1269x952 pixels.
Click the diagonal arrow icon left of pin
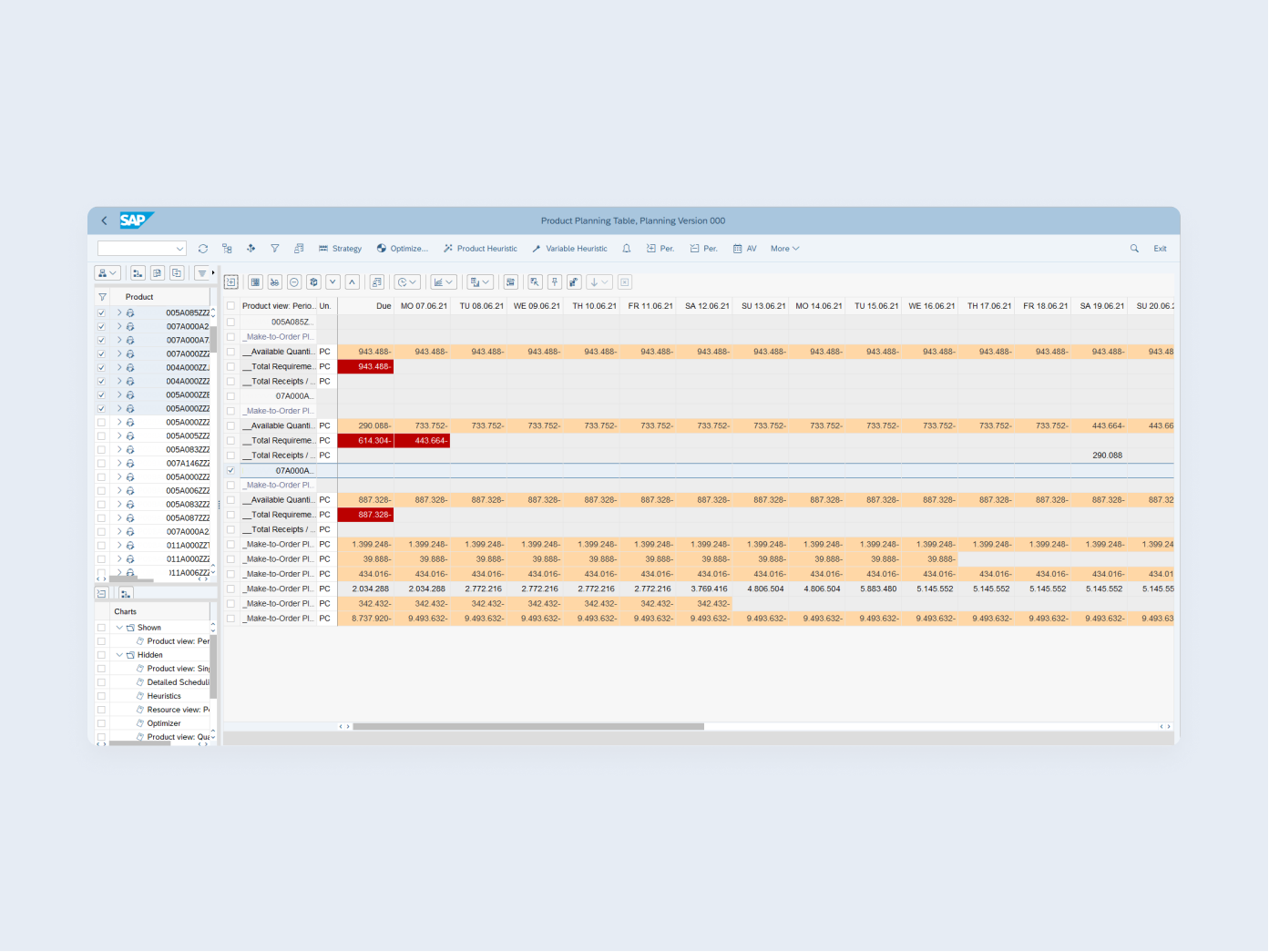[x=535, y=282]
